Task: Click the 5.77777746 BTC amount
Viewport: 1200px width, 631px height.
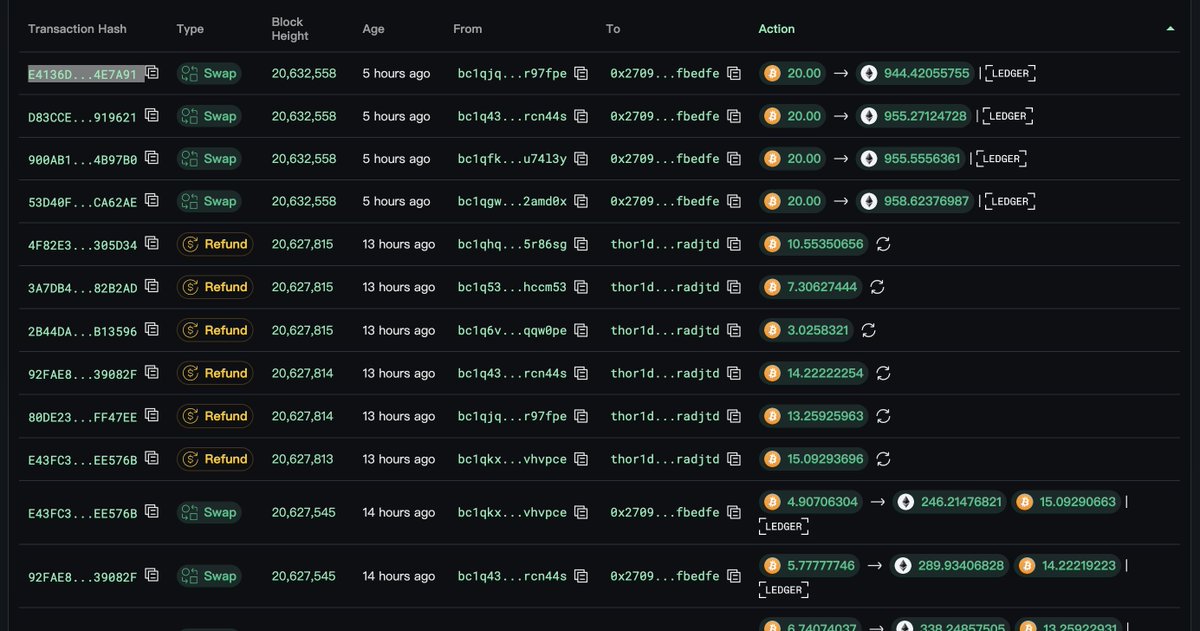Action: 811,566
